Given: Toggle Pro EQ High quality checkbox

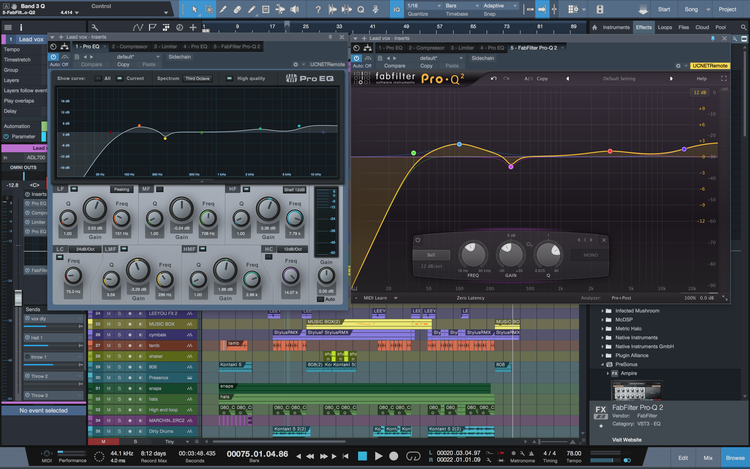Looking at the screenshot, I should point(229,78).
